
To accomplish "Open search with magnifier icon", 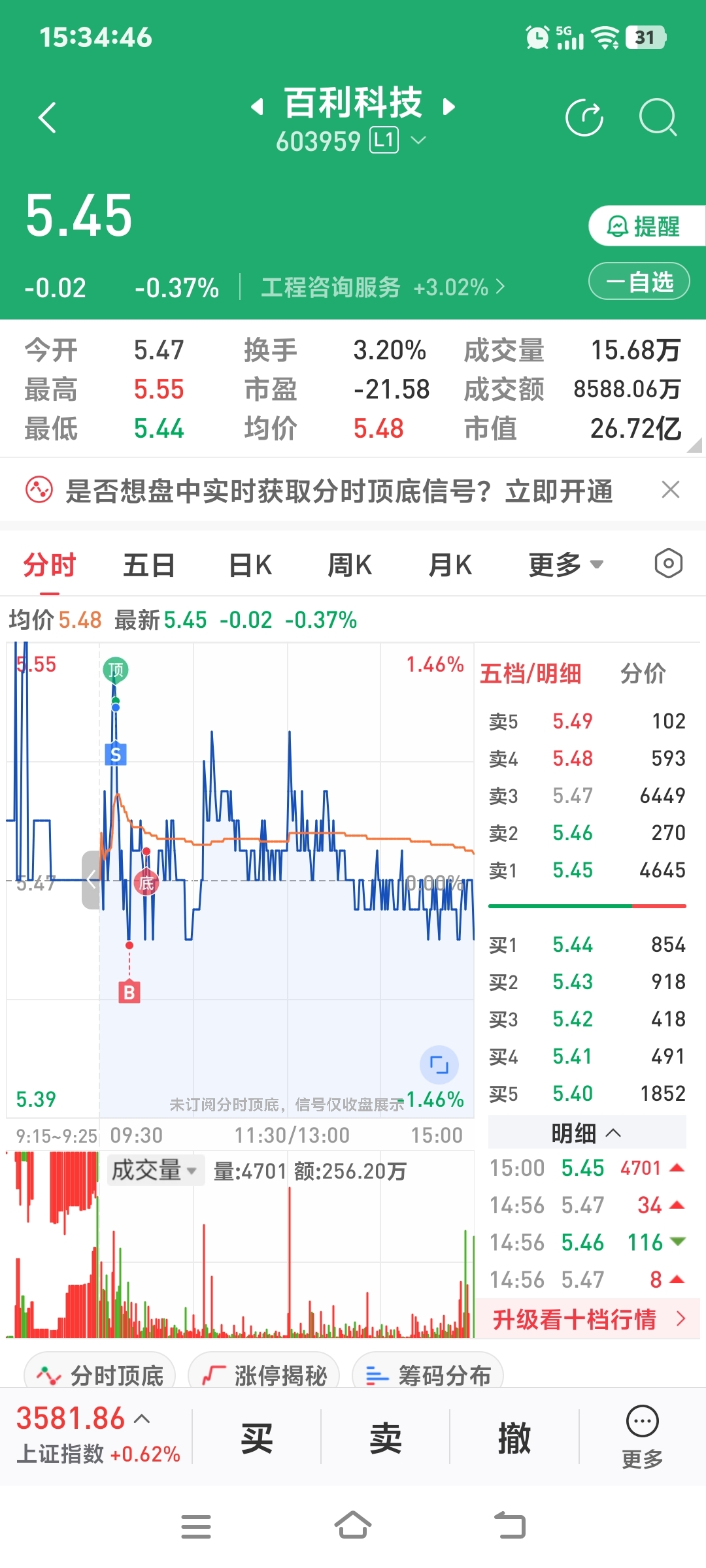I will [658, 118].
